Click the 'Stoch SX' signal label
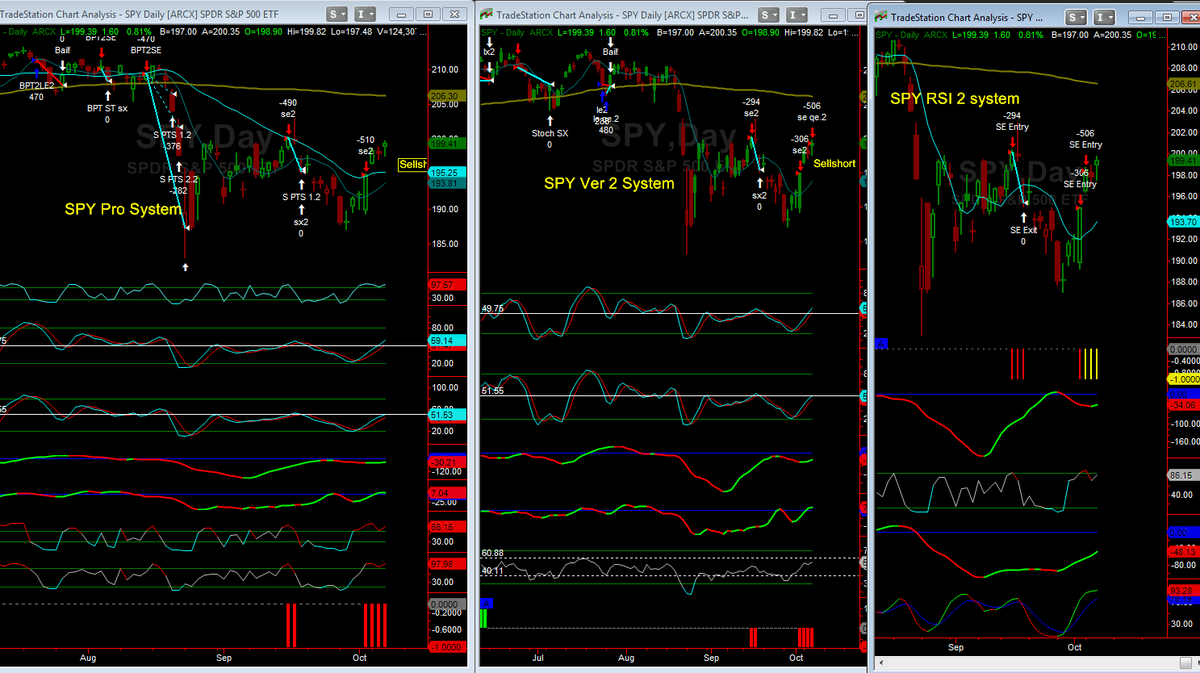Image resolution: width=1200 pixels, height=673 pixels. [x=550, y=132]
